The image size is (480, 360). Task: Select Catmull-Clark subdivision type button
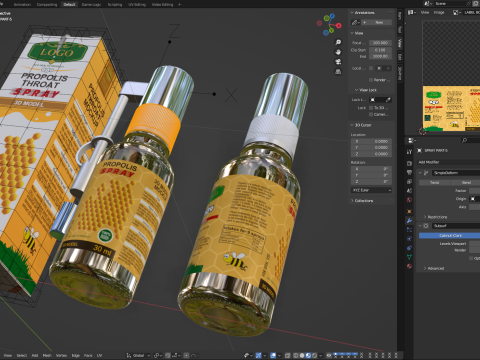click(x=449, y=235)
